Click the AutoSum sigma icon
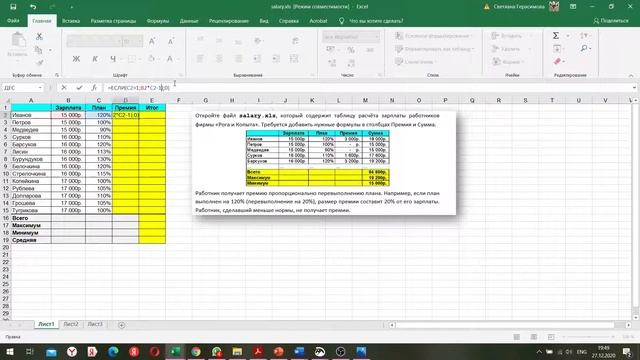This screenshot has height=360, width=640. 556,36
